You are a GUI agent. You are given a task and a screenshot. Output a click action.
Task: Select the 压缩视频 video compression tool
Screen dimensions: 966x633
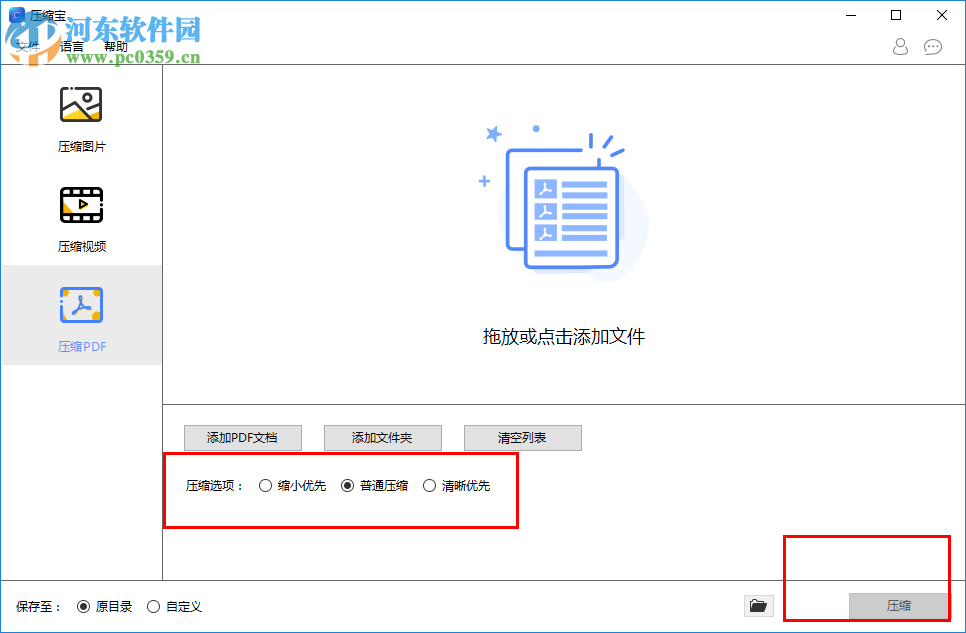(x=81, y=216)
